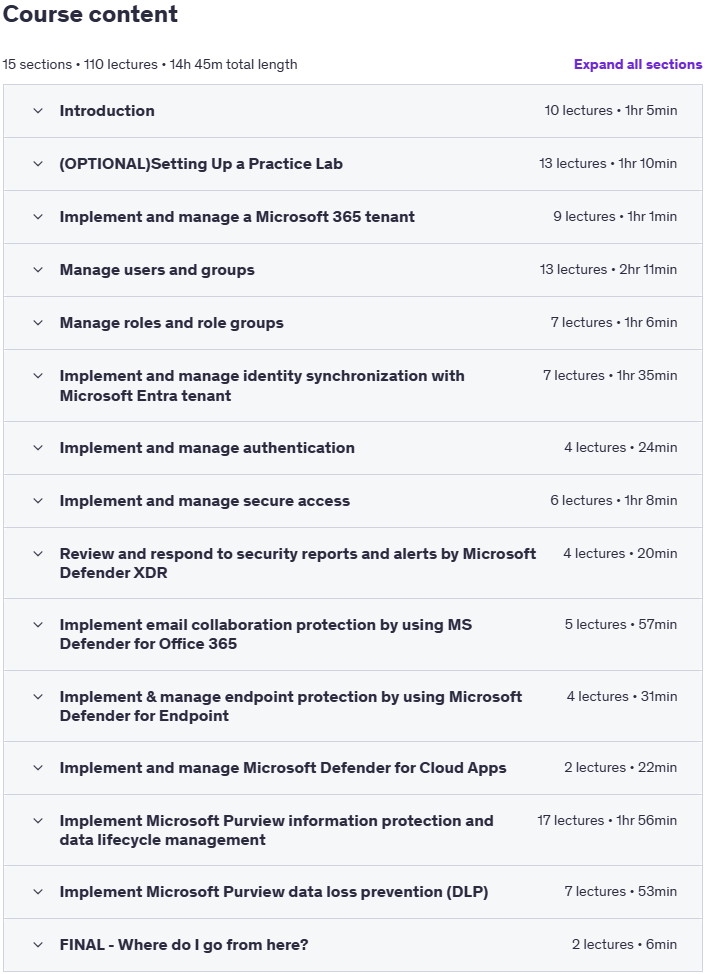Select 'Implement & manage endpoint protection' title
The width and height of the screenshot is (707, 974).
point(291,706)
